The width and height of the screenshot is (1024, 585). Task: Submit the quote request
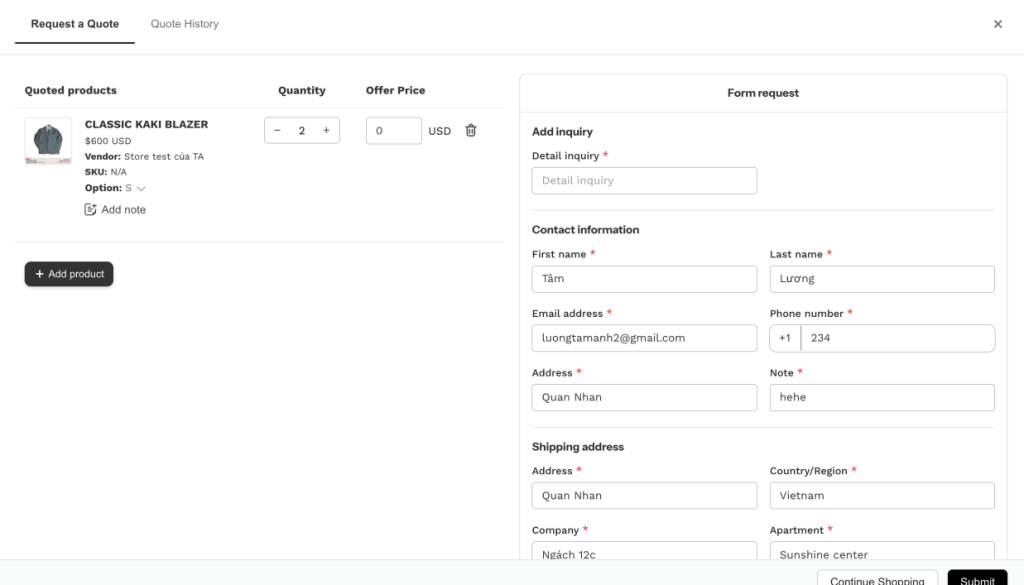click(x=977, y=577)
